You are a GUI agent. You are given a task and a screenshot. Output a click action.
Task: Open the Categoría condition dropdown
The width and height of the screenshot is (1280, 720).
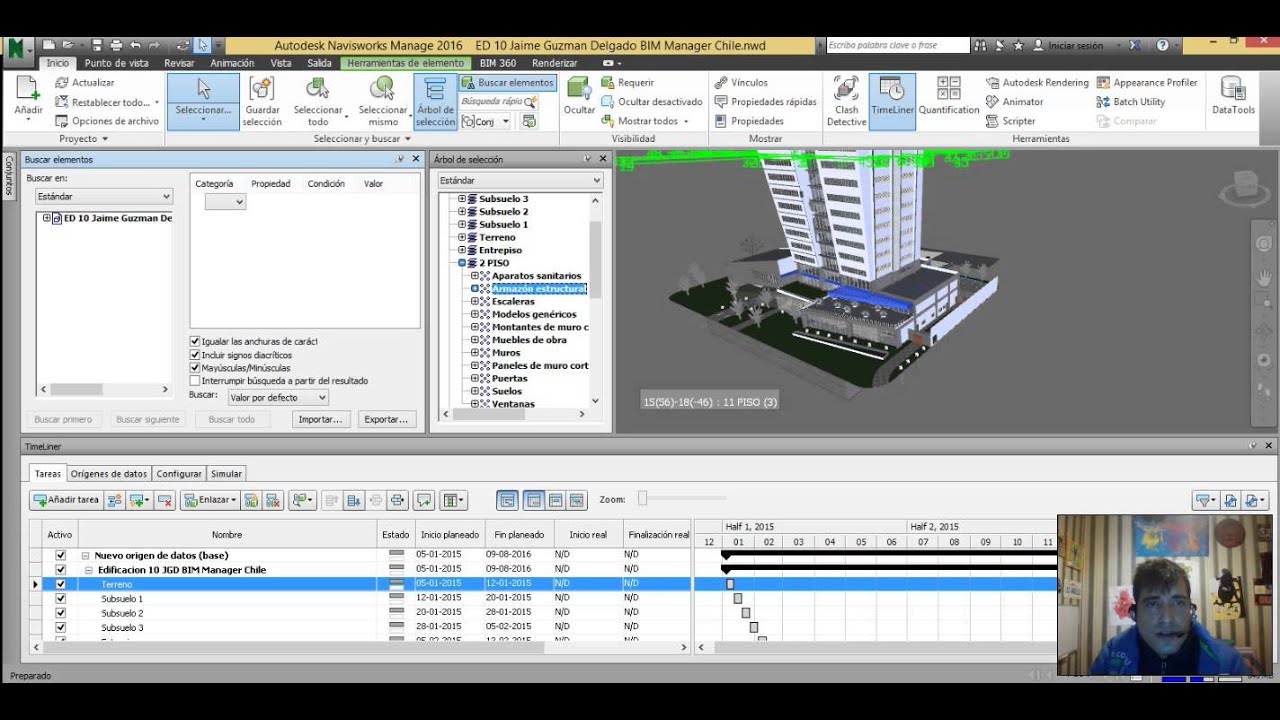point(225,201)
